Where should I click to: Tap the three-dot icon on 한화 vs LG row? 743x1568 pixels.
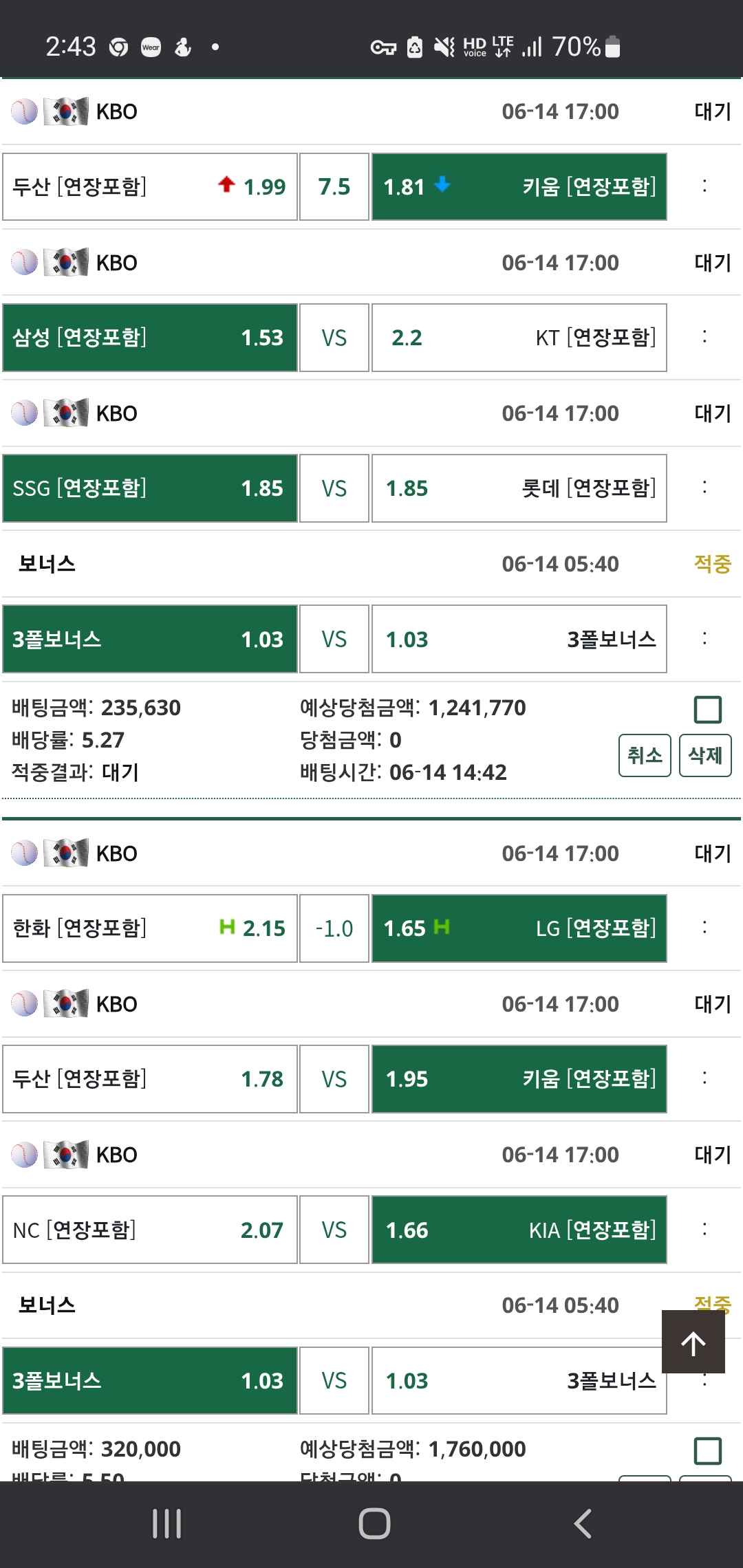click(x=704, y=928)
